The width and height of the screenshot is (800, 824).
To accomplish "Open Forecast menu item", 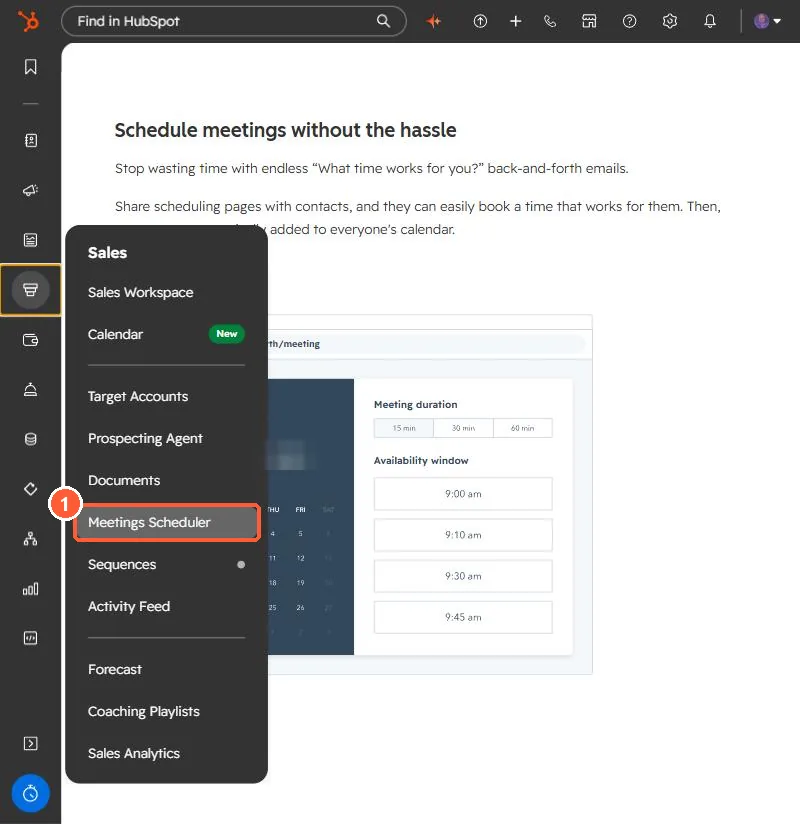I will tap(115, 670).
